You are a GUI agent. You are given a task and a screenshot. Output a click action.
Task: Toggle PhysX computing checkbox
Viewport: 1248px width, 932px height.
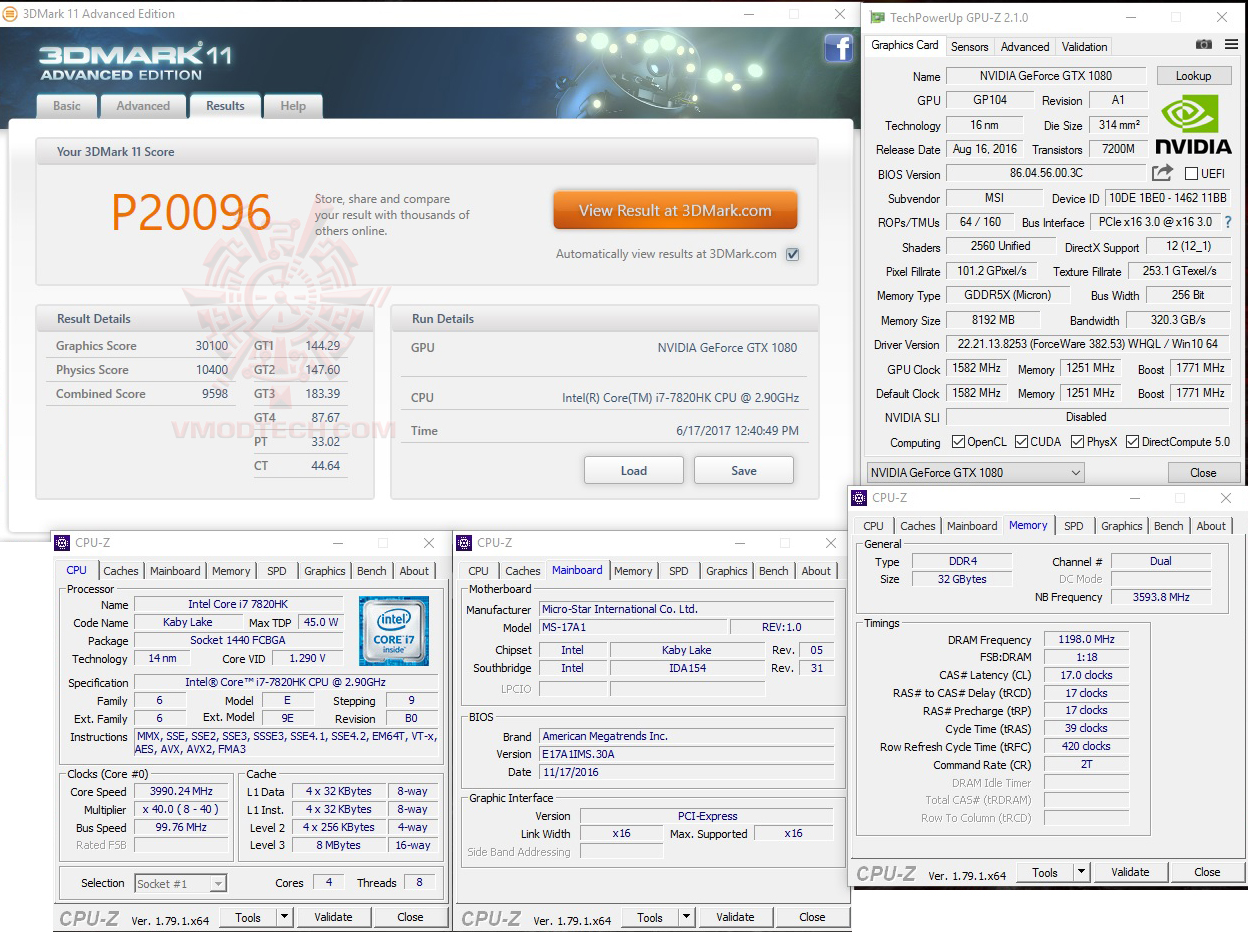(1077, 441)
